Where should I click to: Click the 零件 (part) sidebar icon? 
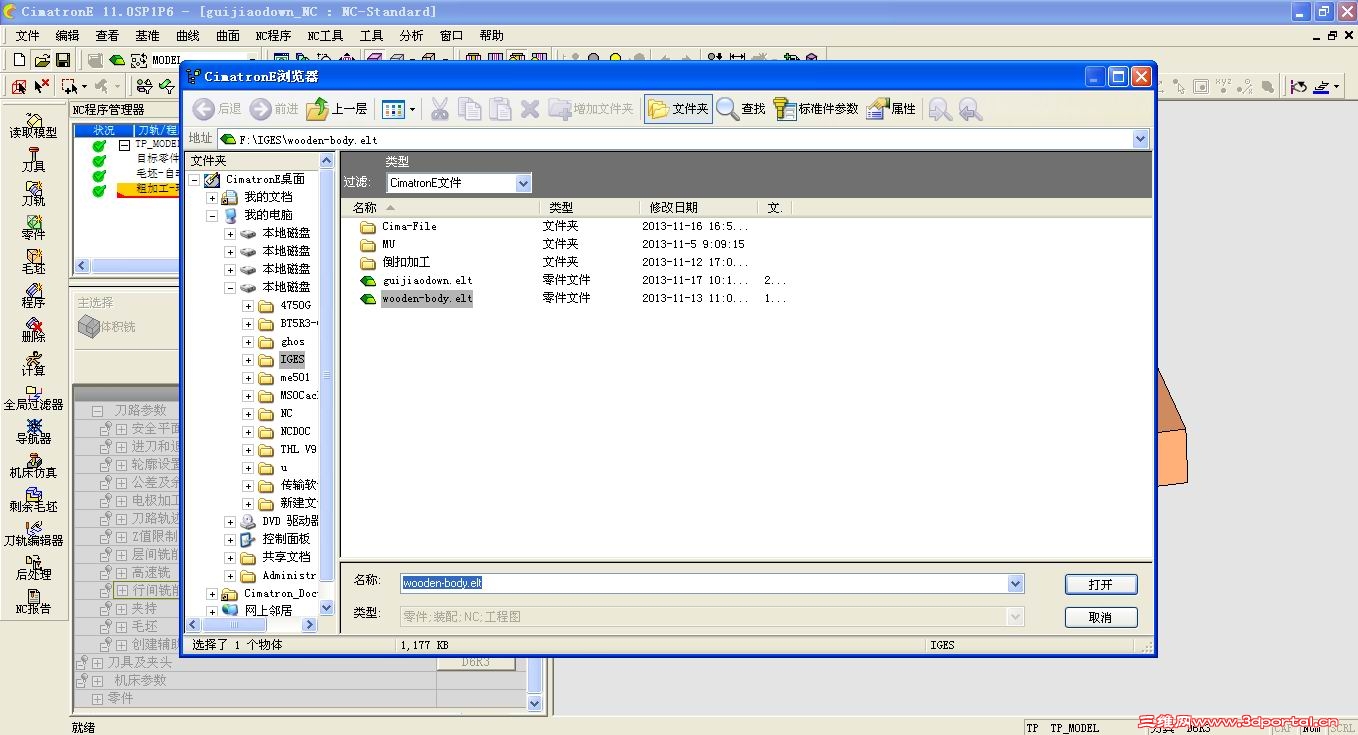[33, 227]
